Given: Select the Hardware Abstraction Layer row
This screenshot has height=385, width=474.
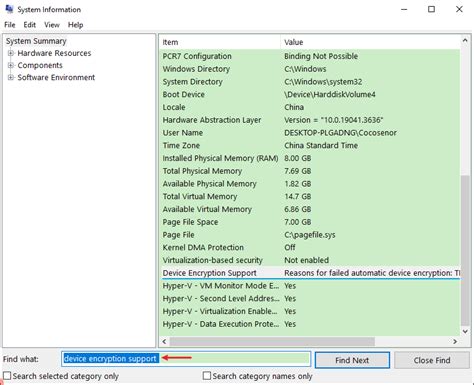Looking at the screenshot, I should (310, 120).
